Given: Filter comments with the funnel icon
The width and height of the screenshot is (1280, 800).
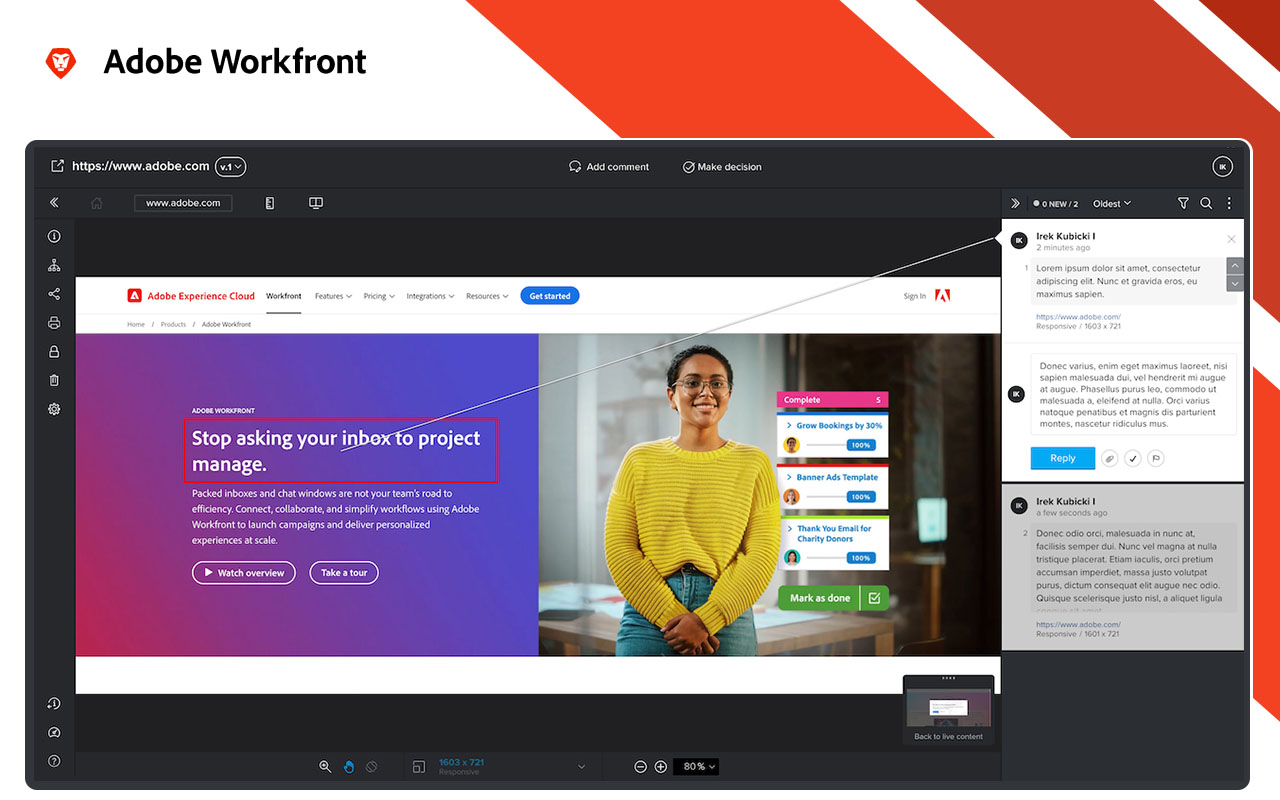Looking at the screenshot, I should (1182, 202).
